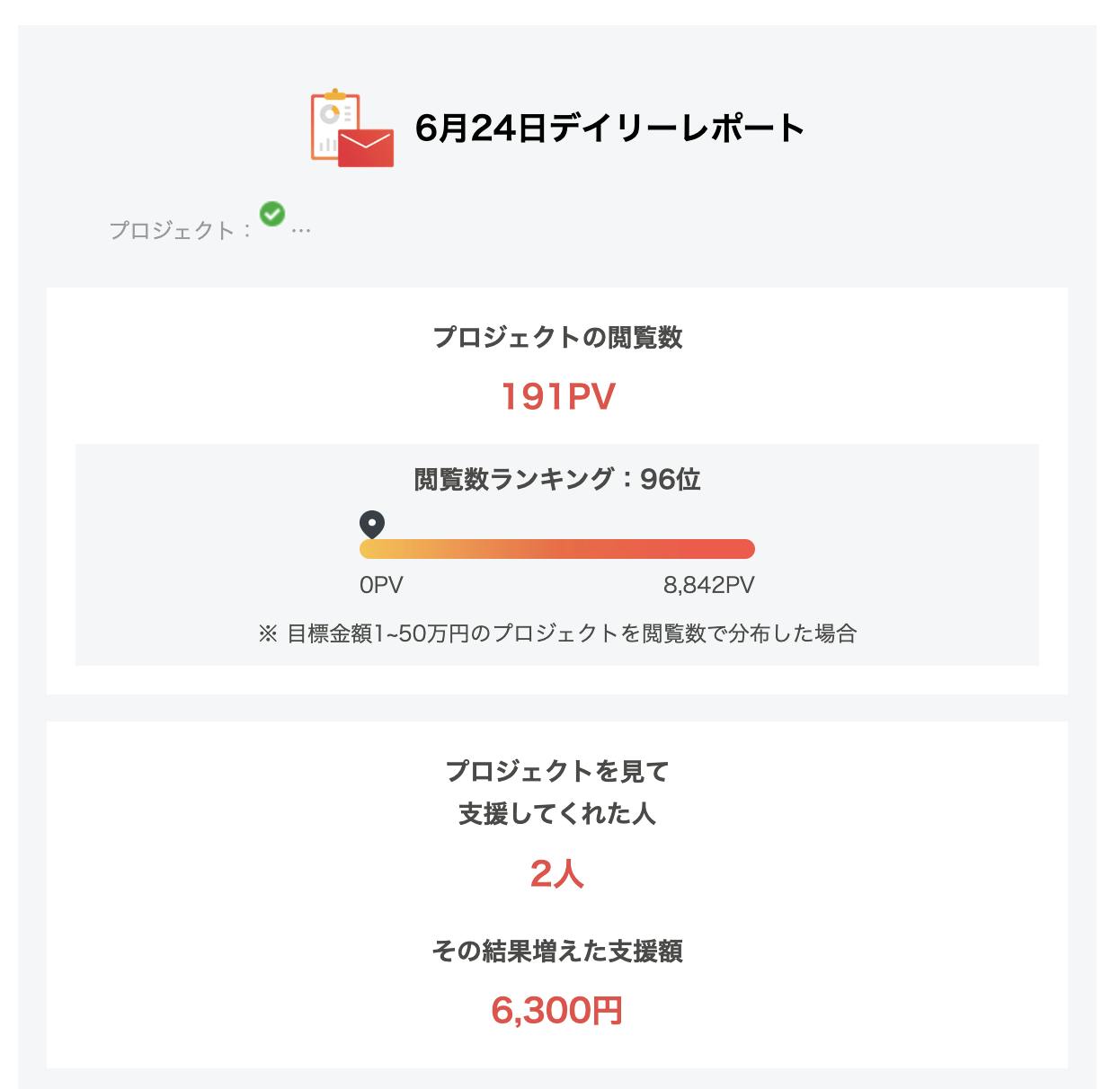Click the 191PV view count
This screenshot has height=1089, width=1120.
point(557,397)
